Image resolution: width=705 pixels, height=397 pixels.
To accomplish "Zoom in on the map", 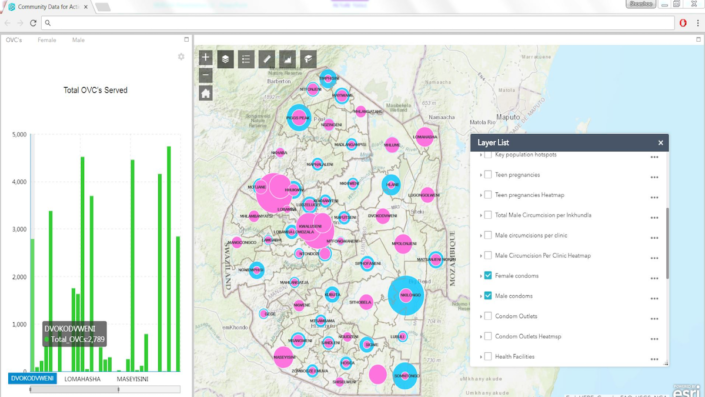I will click(x=205, y=58).
